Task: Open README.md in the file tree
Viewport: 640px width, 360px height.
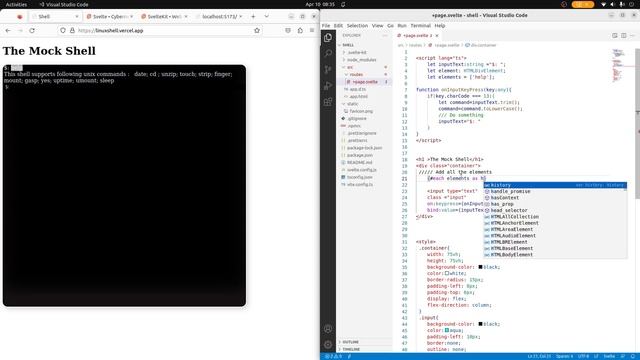Action: pyautogui.click(x=360, y=162)
